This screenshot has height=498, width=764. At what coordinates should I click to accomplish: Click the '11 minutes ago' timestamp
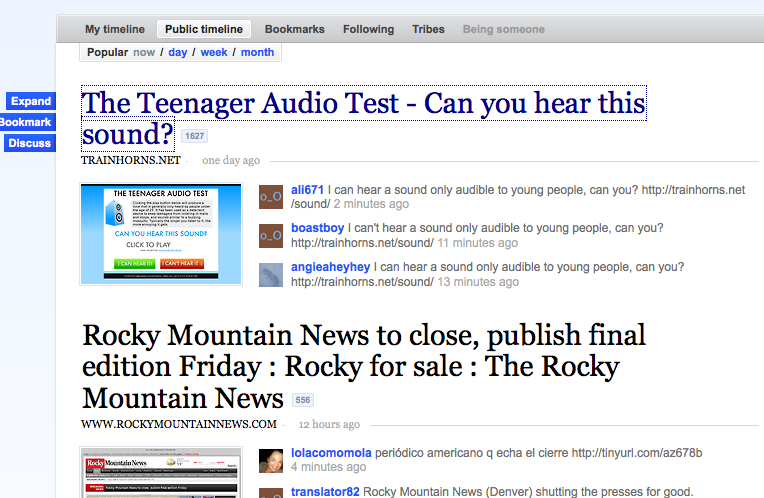(x=478, y=243)
